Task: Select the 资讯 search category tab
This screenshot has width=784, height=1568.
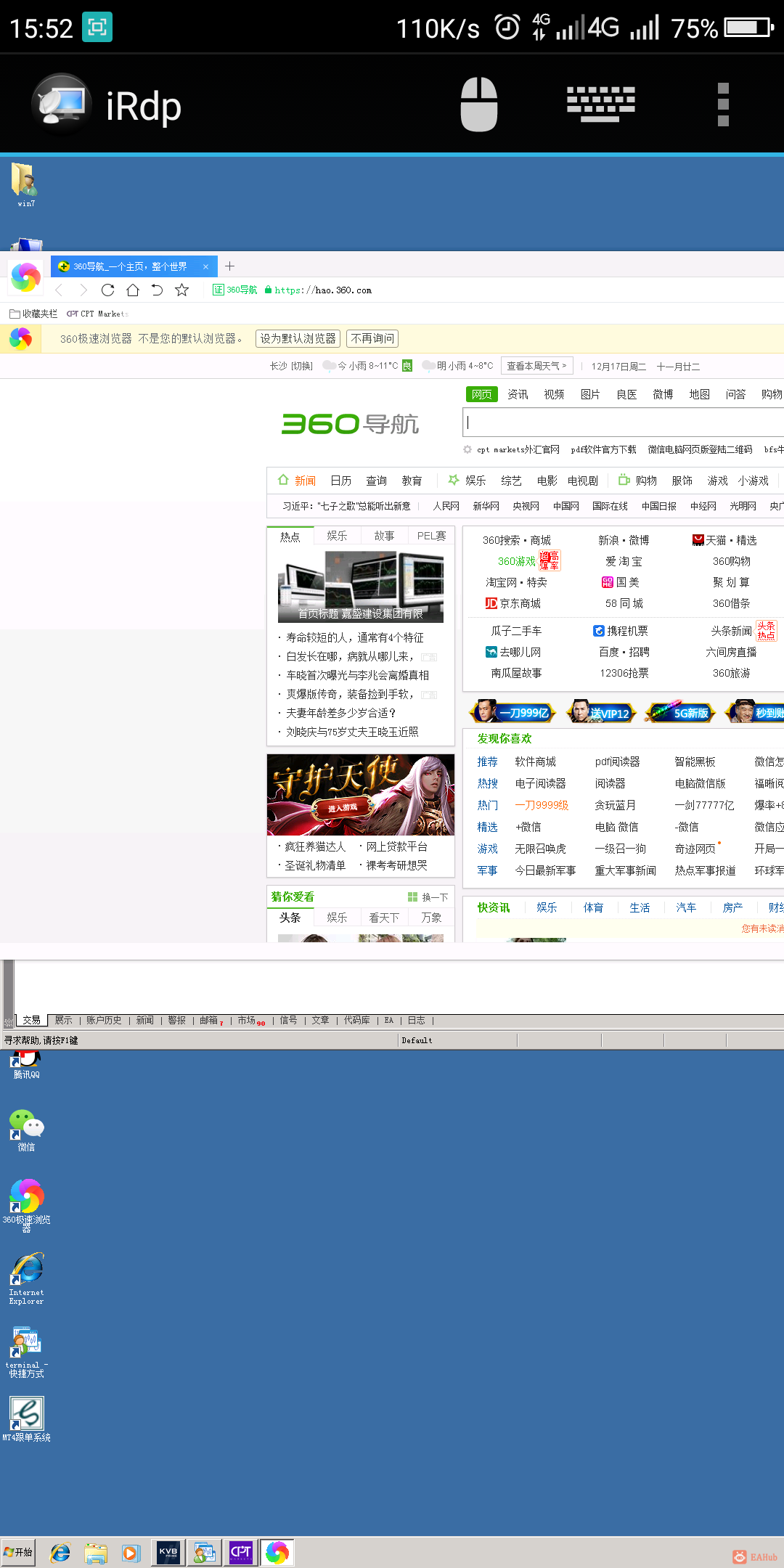Action: 518,394
